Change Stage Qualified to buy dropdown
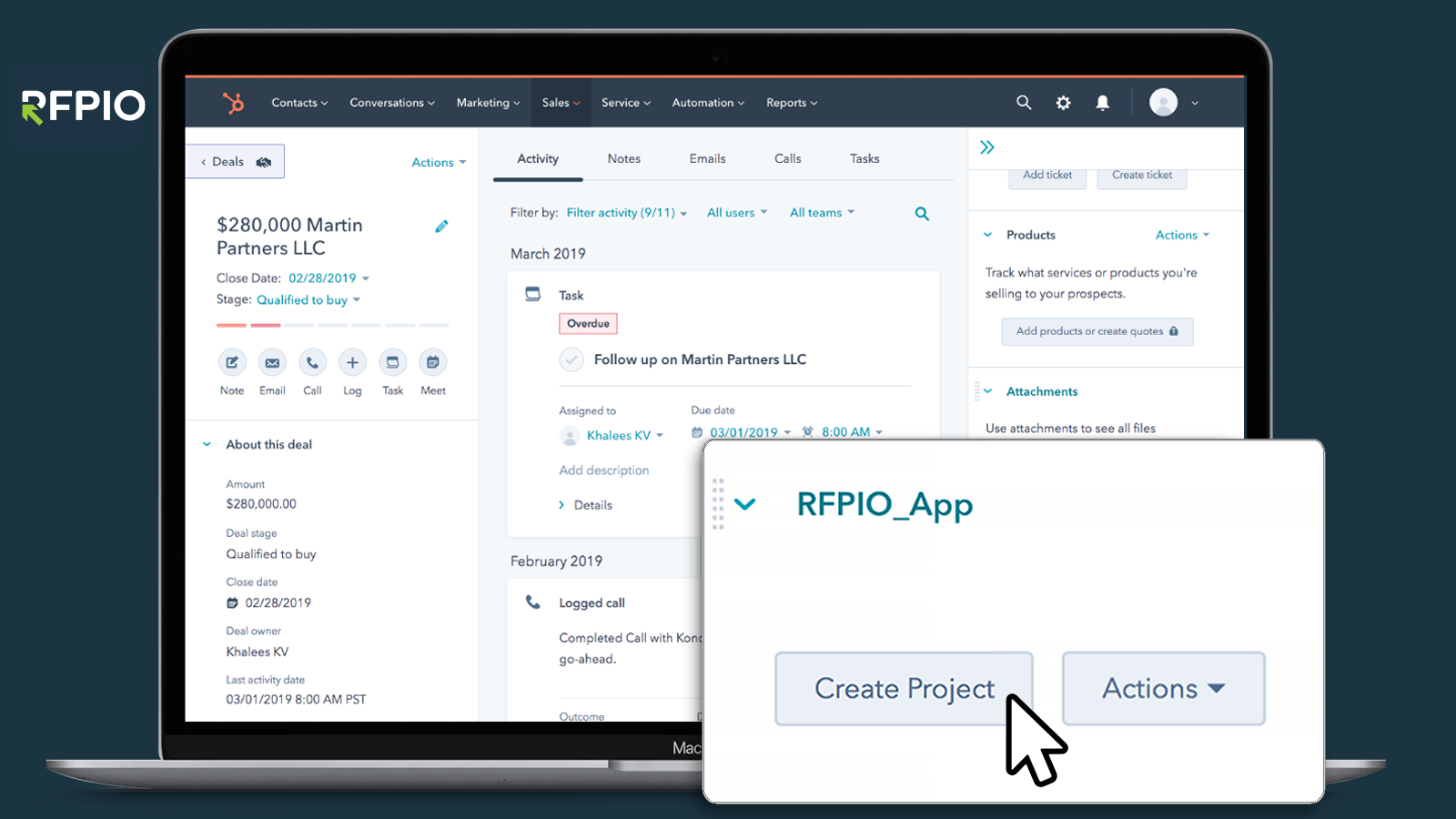The image size is (1456, 819). click(308, 299)
